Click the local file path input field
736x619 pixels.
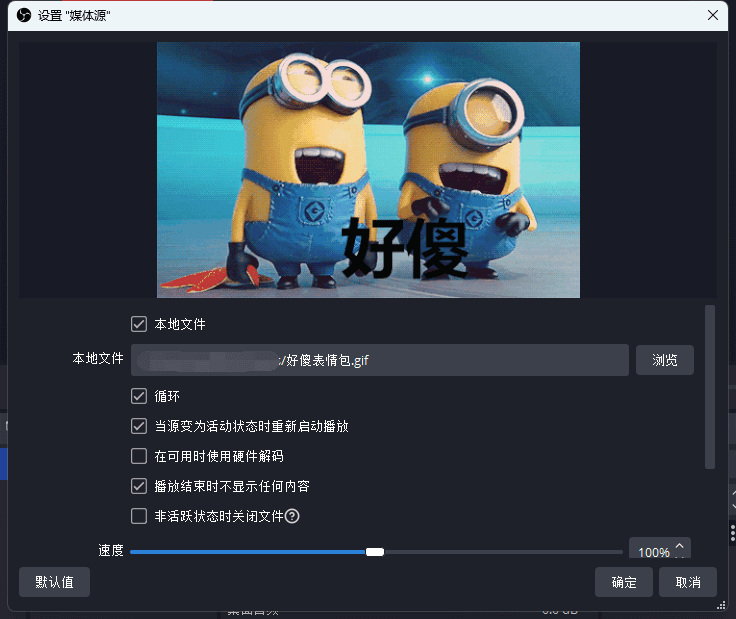click(x=380, y=360)
